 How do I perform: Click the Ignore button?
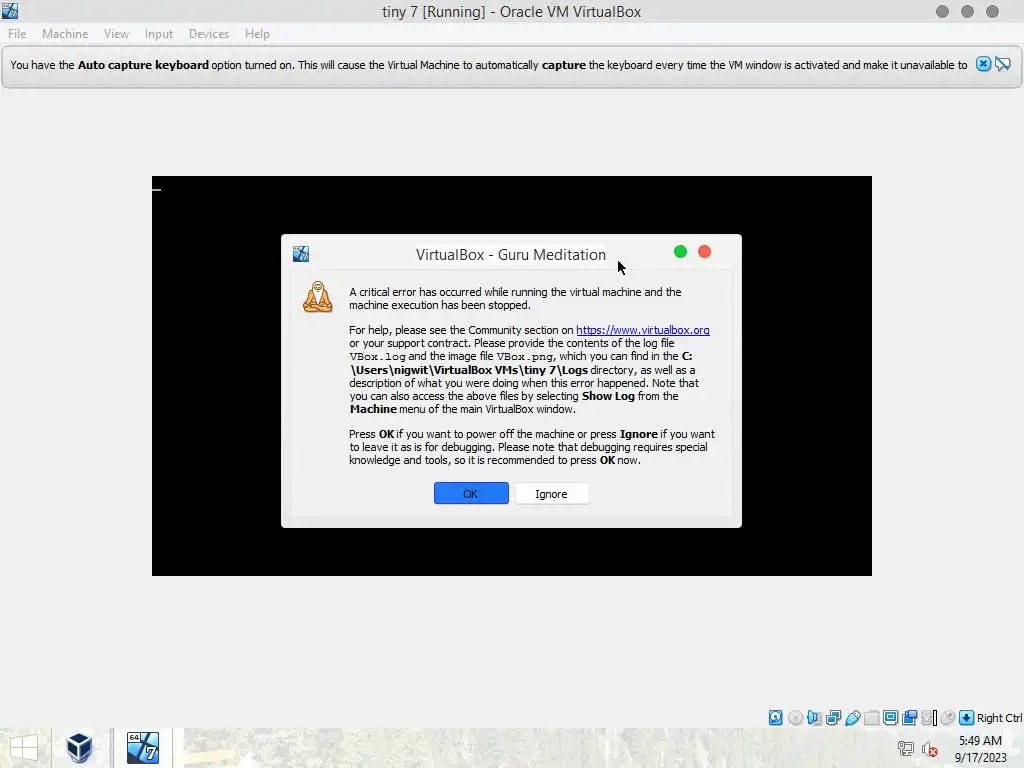pos(552,494)
